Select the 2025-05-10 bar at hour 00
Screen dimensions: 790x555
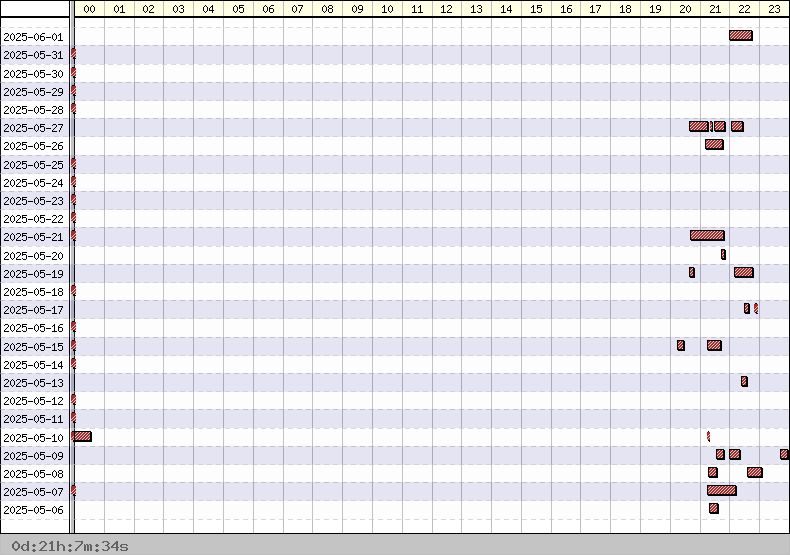click(82, 436)
